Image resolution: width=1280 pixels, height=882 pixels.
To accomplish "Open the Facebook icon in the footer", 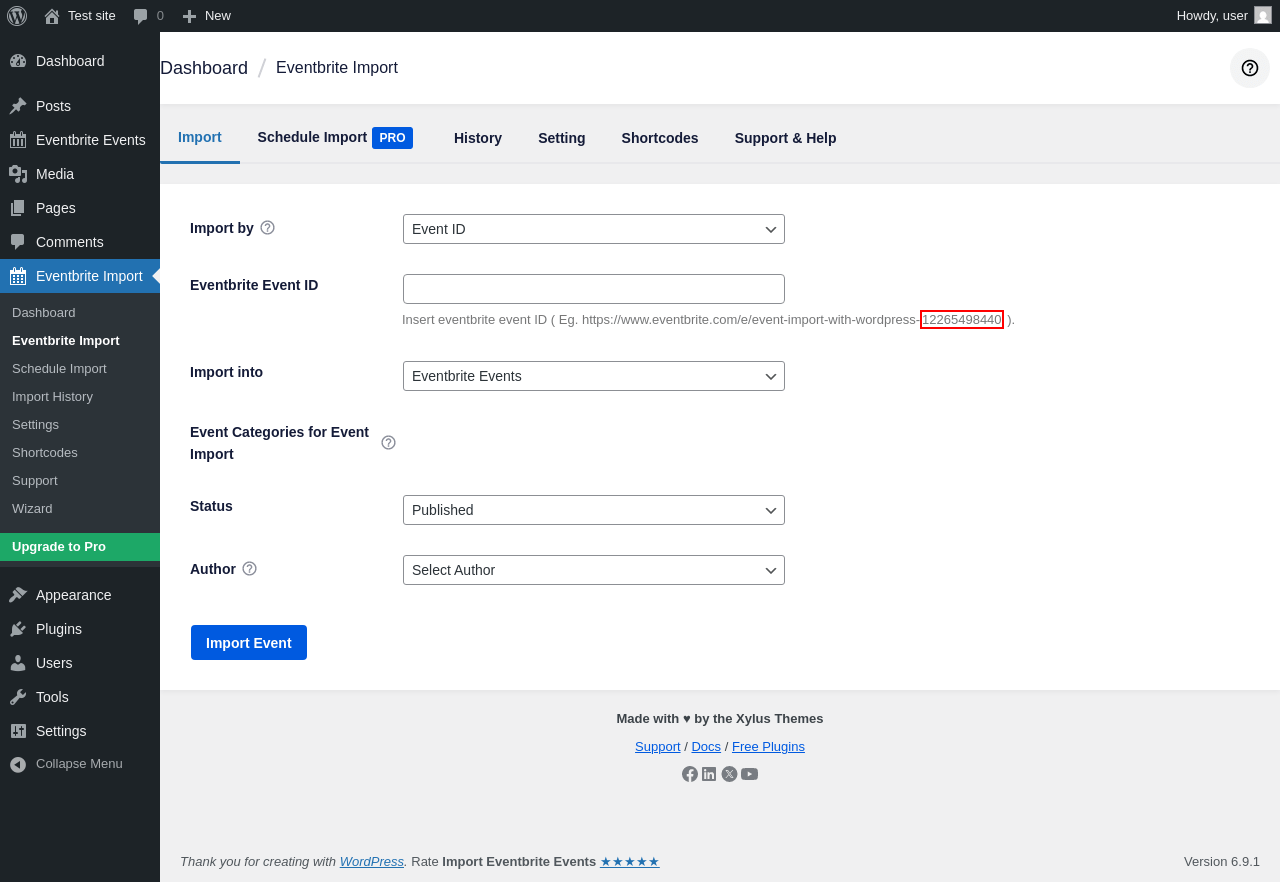I will [x=690, y=774].
